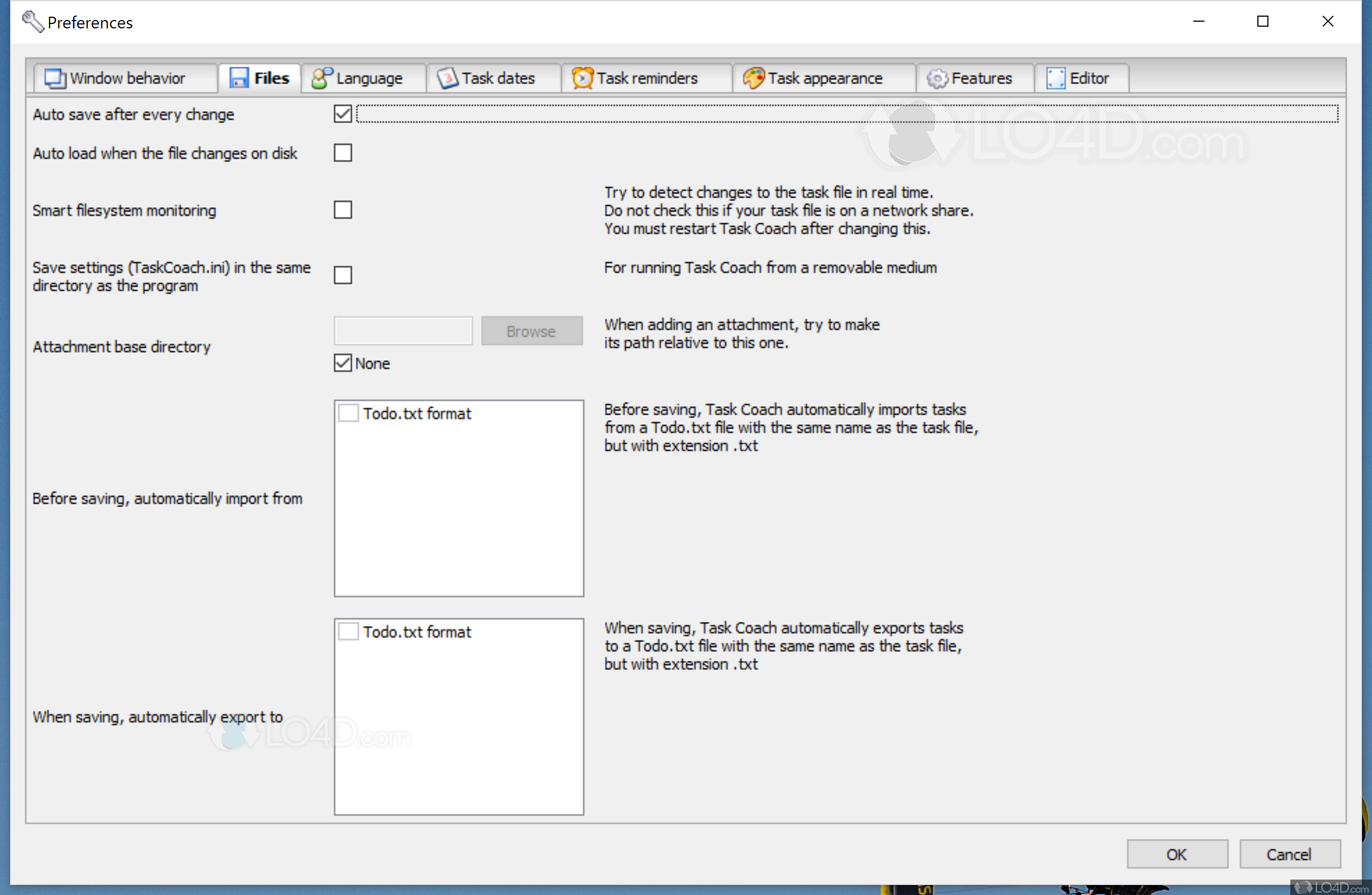Click the alarm clock icon on Task reminders tab

tap(582, 77)
